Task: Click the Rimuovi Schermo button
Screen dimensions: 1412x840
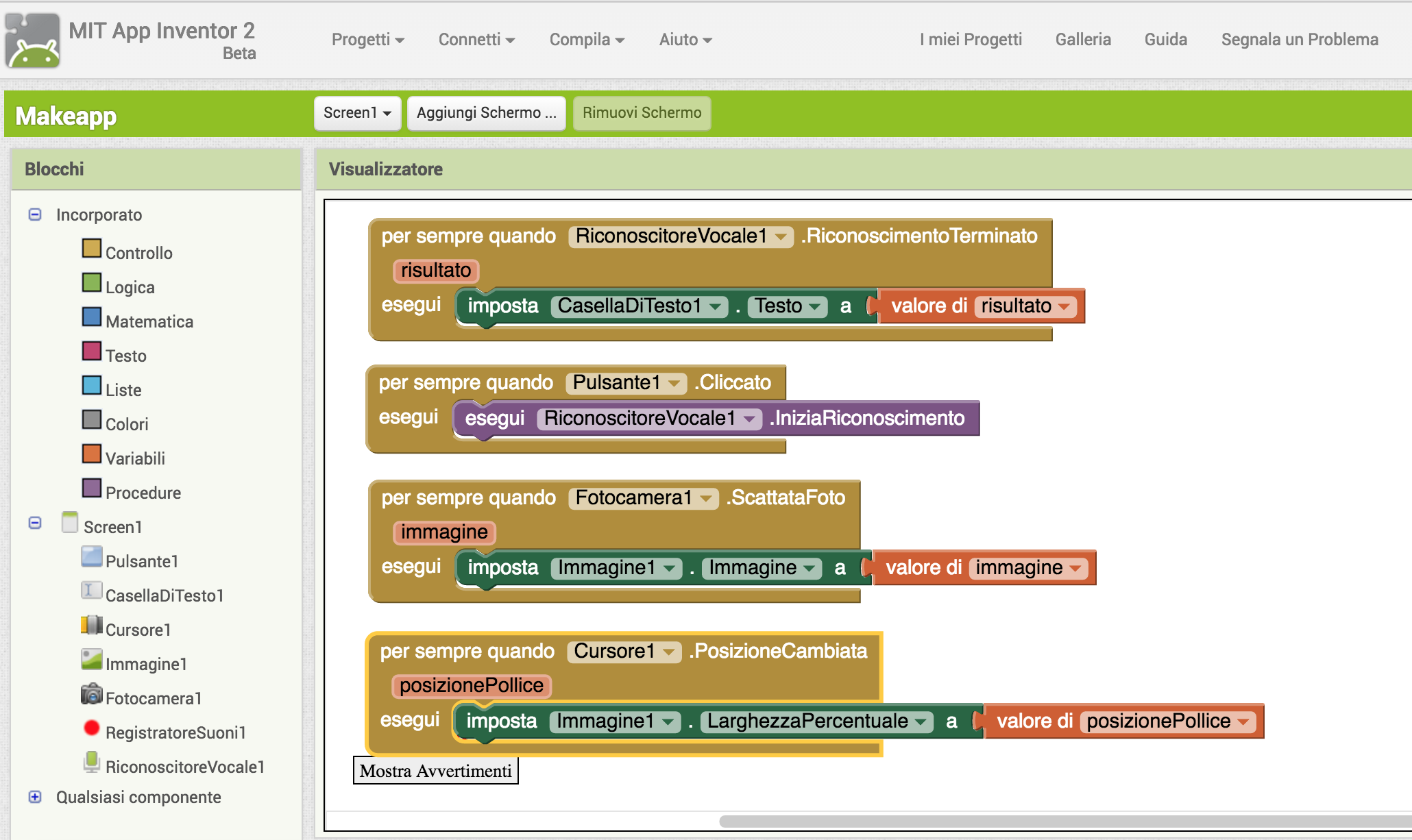Action: tap(642, 113)
